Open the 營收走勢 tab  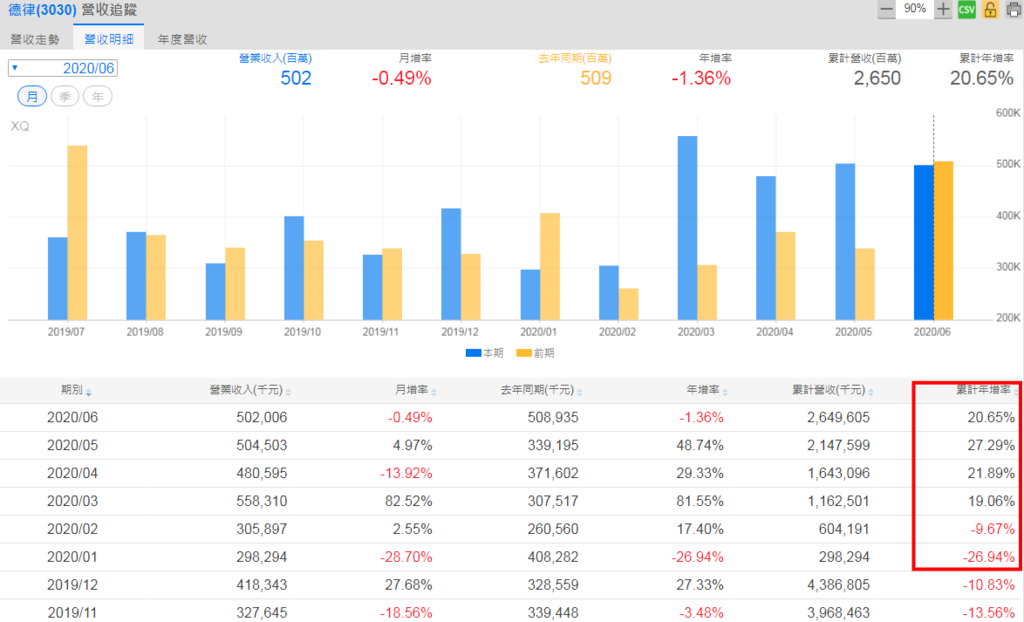(x=35, y=39)
